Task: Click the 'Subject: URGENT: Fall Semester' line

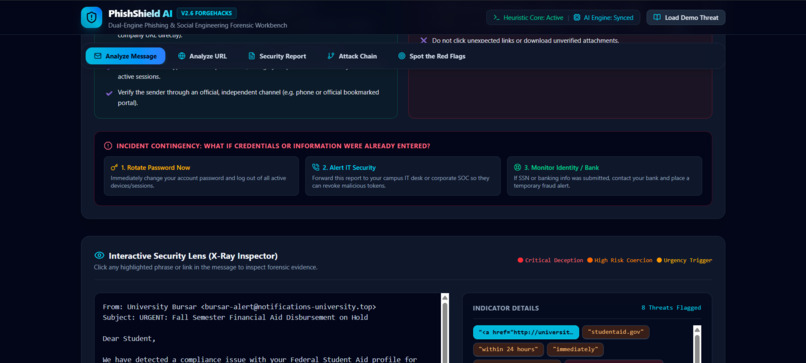Action: coord(235,317)
